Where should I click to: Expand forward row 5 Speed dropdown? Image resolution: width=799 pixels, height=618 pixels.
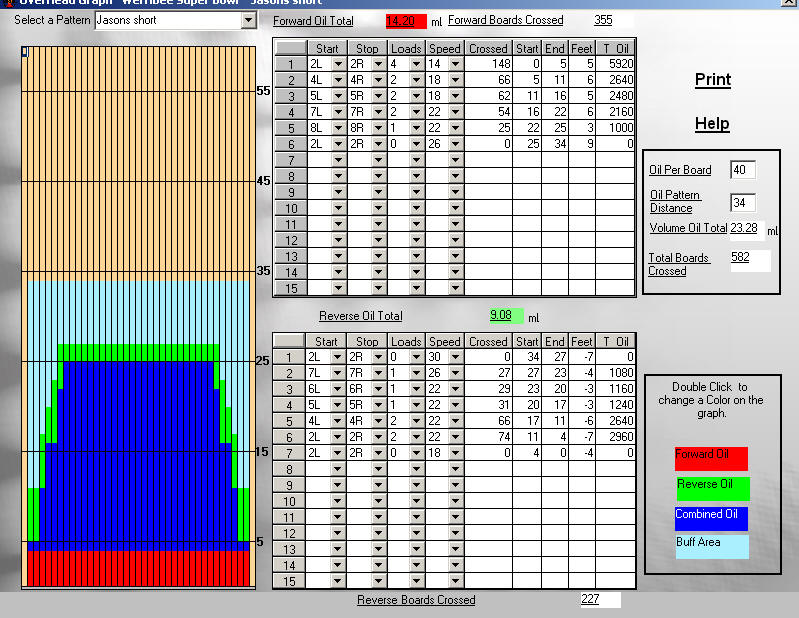point(456,128)
